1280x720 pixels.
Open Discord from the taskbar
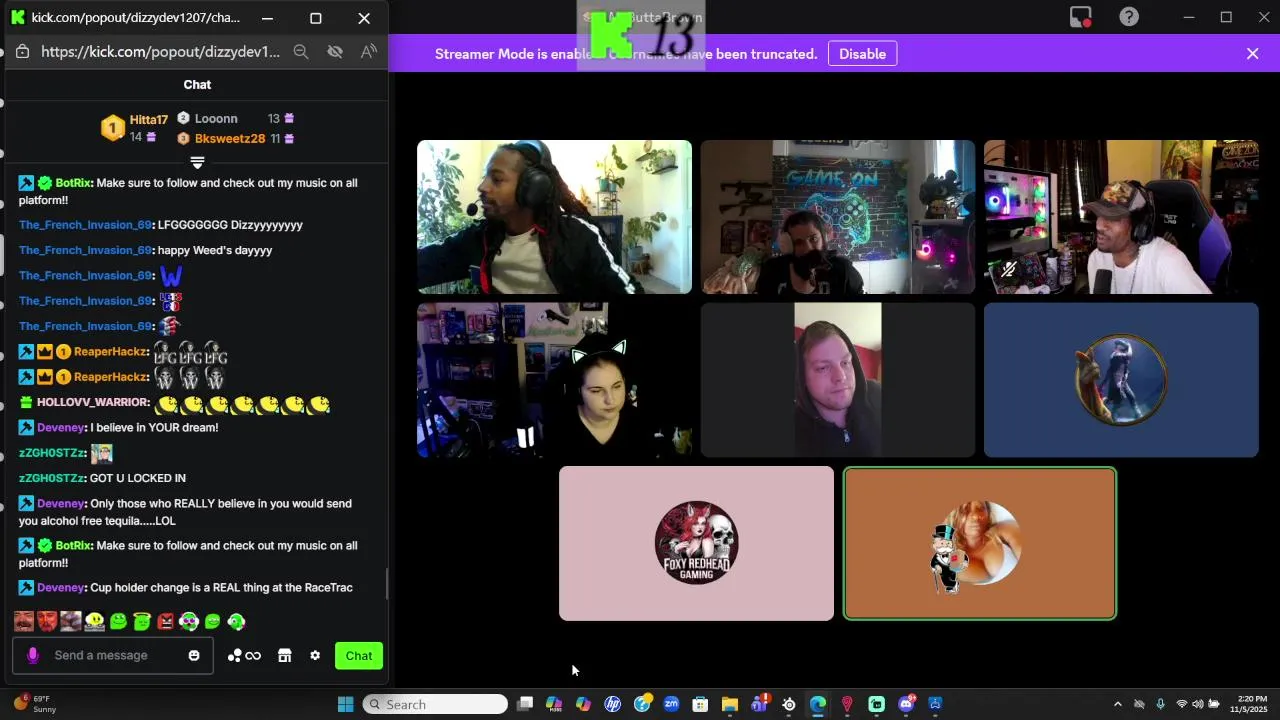coord(906,704)
